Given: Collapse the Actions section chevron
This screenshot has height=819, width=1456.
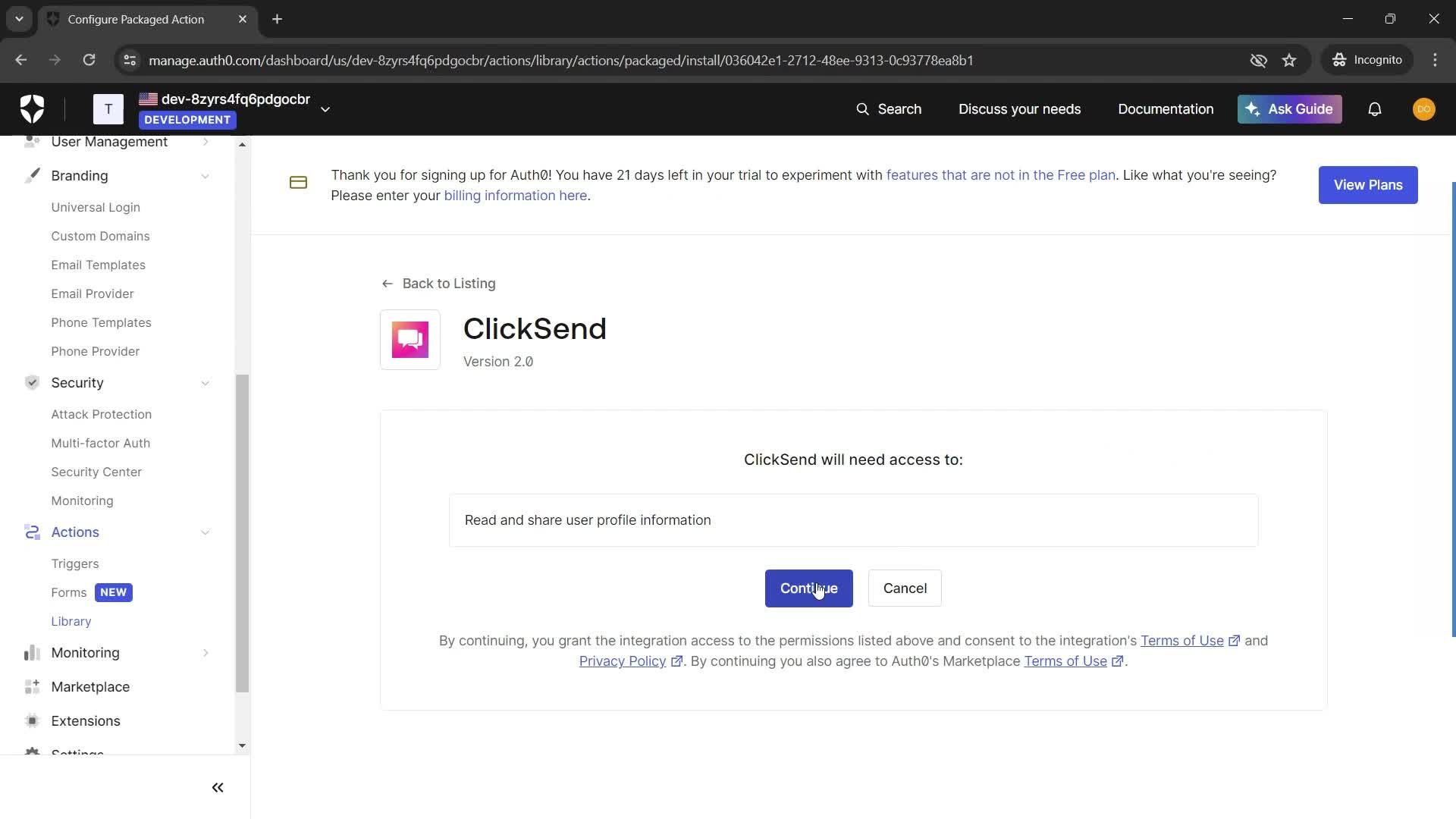Looking at the screenshot, I should point(205,532).
